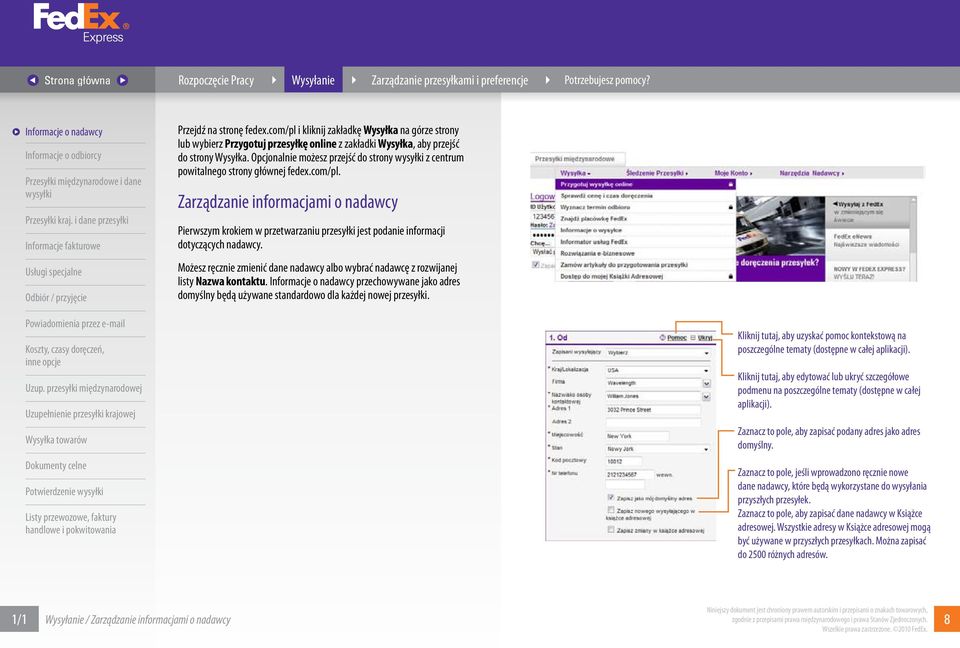960x648 pixels.
Task: Click lock icon on Przygotuj wysyłkę online
Action: [x=730, y=184]
